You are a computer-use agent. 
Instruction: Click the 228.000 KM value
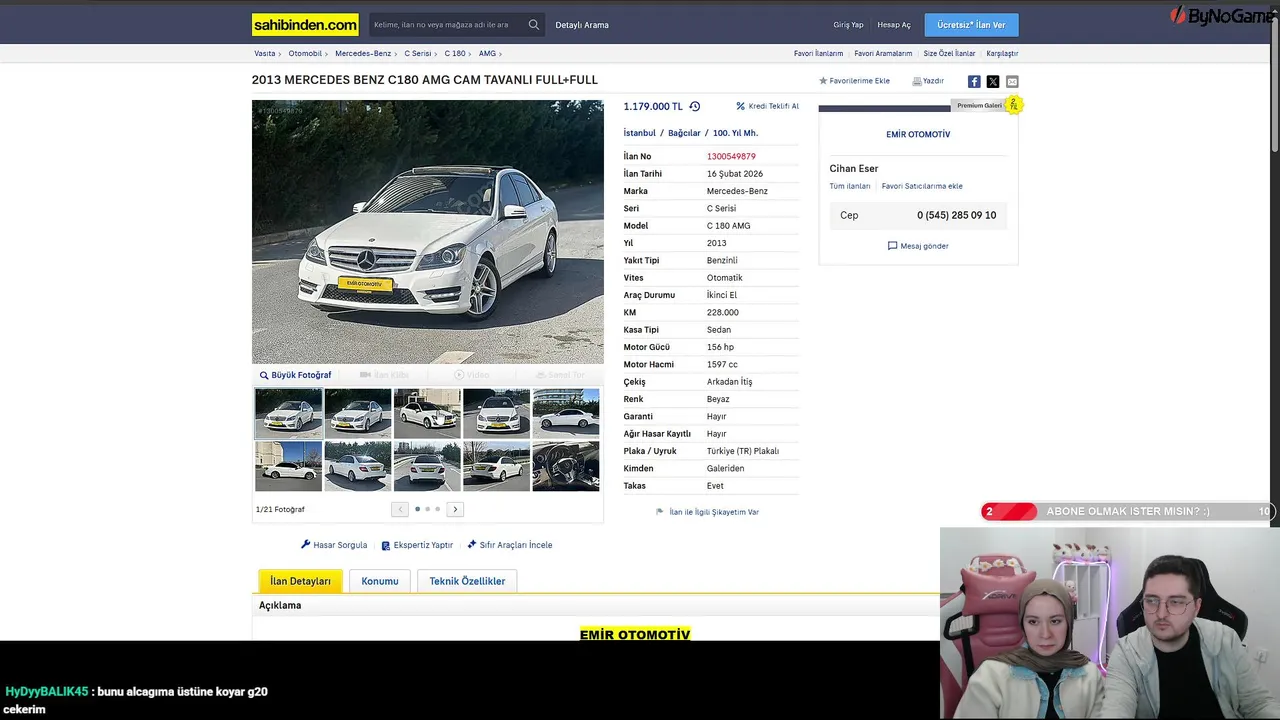click(x=723, y=312)
